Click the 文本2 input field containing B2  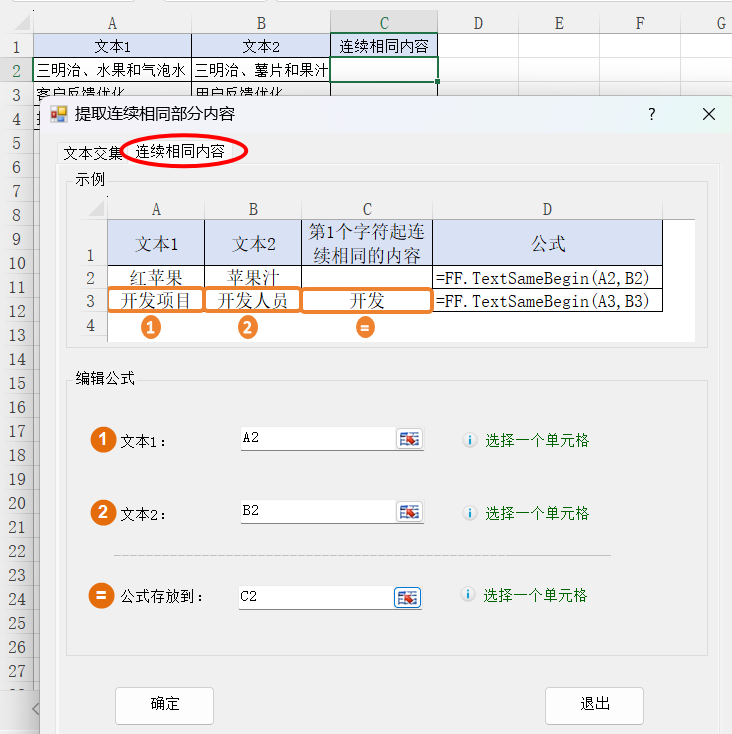point(317,511)
